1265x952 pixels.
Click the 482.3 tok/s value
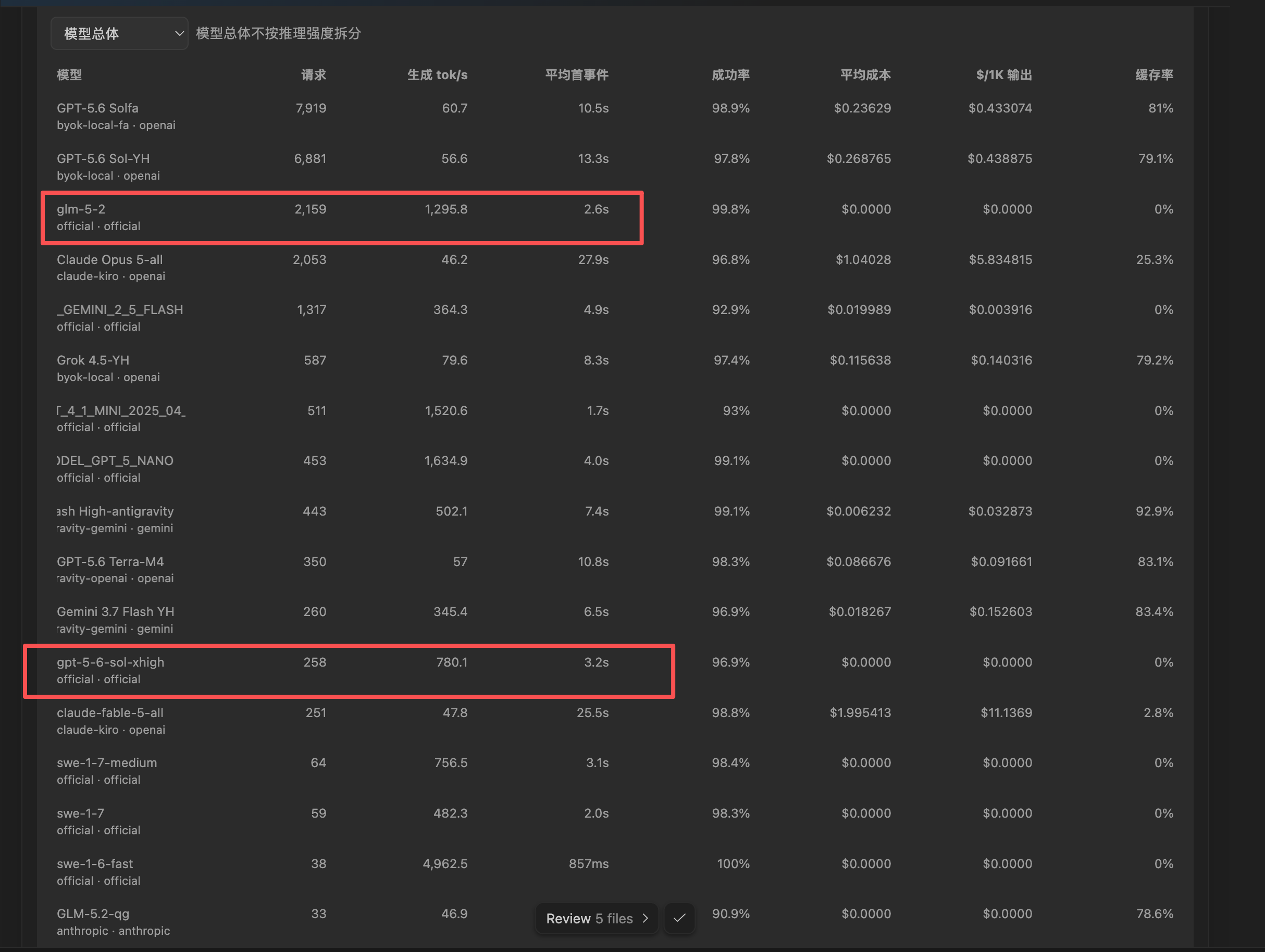pyautogui.click(x=451, y=813)
